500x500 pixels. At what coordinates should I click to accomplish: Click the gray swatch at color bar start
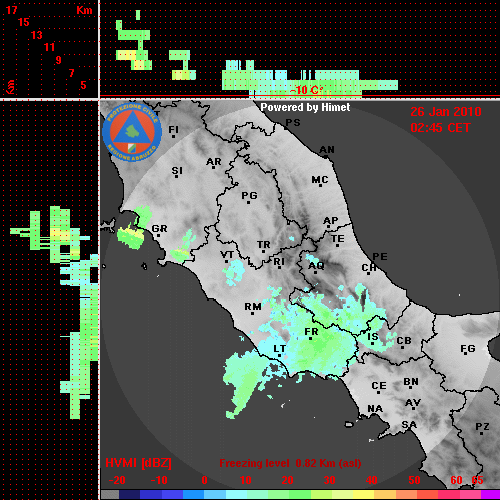pyautogui.click(x=110, y=495)
